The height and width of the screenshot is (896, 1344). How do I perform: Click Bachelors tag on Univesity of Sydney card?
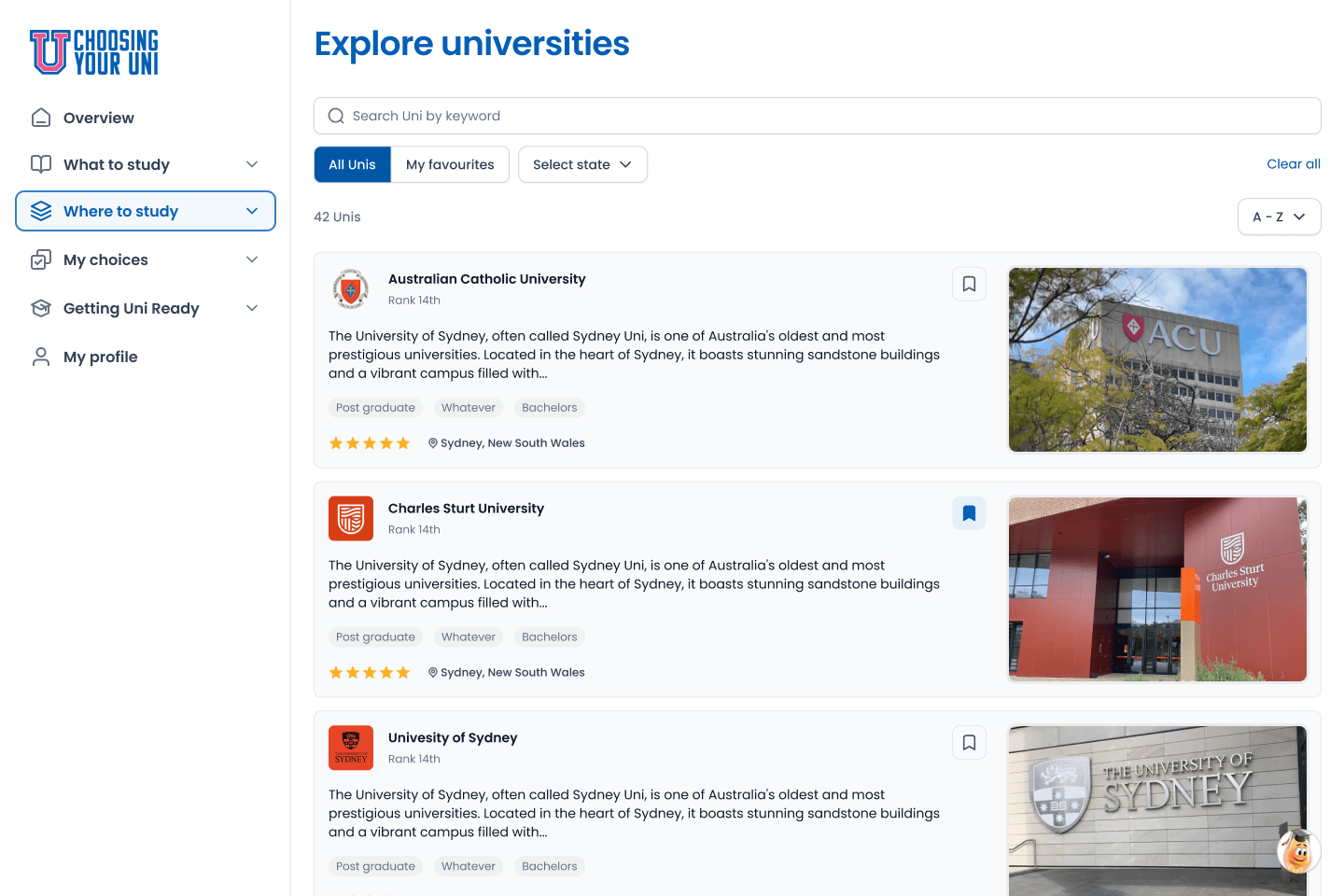[x=549, y=867]
